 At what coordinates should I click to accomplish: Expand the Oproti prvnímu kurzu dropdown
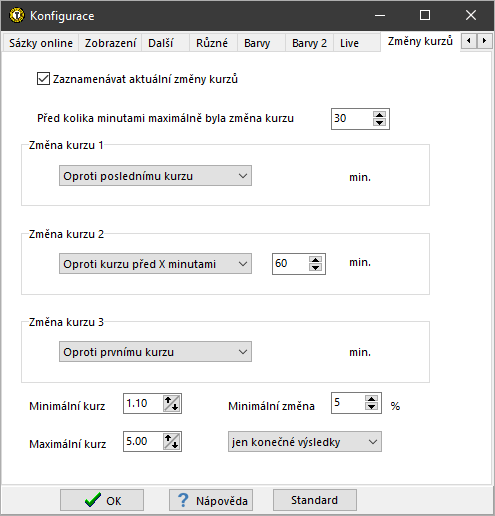(x=155, y=352)
